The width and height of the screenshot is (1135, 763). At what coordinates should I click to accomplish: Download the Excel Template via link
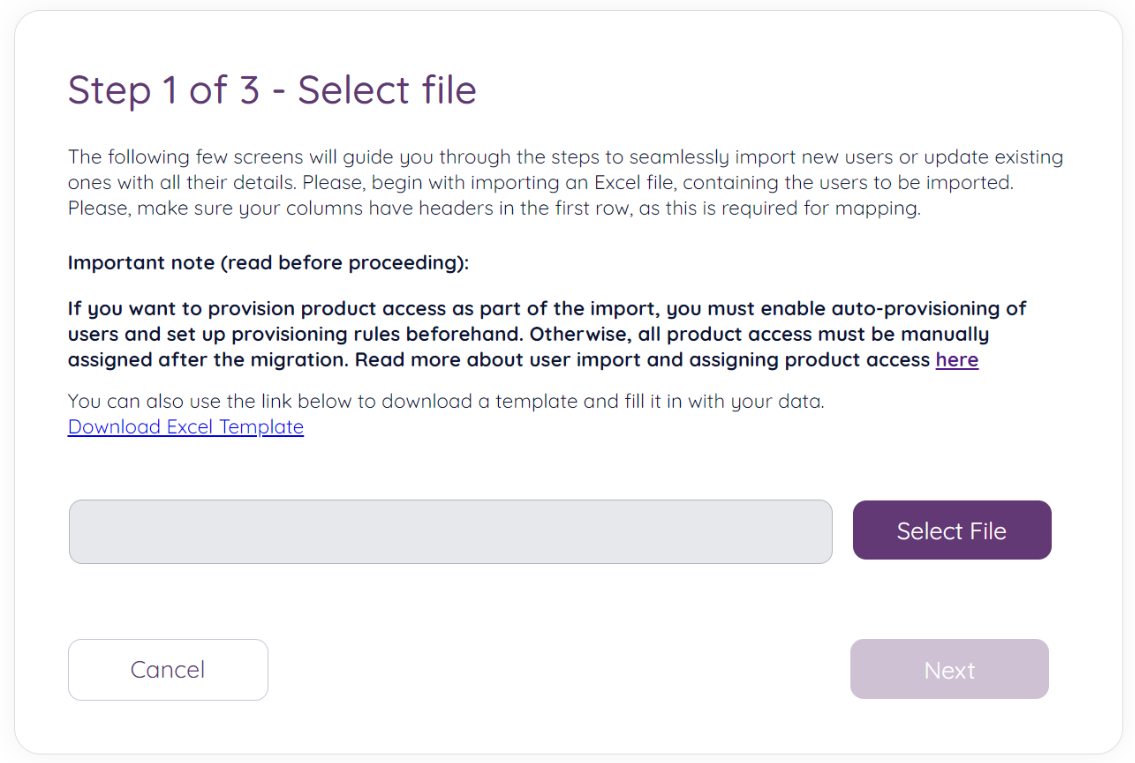coord(186,427)
